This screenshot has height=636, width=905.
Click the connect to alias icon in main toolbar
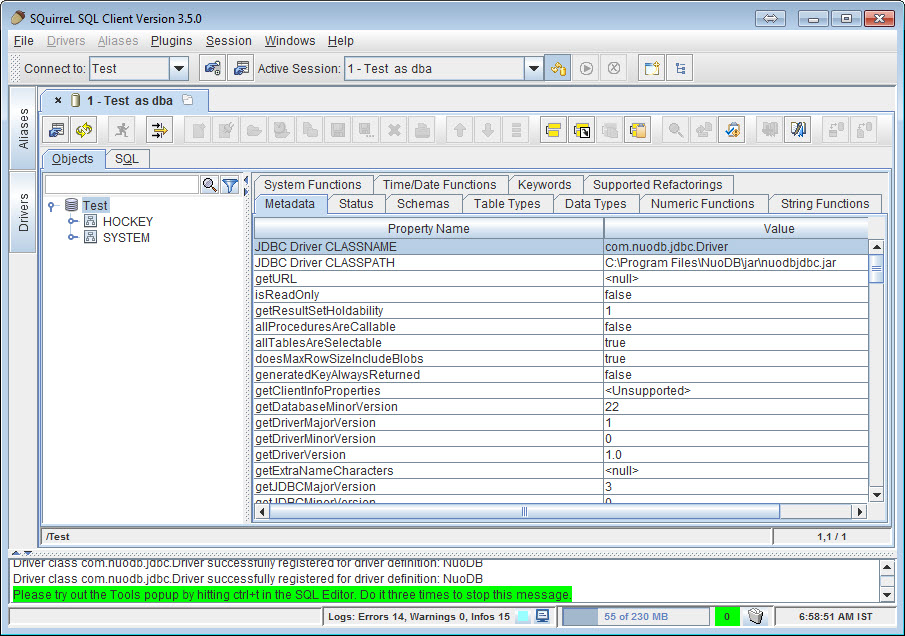(212, 69)
